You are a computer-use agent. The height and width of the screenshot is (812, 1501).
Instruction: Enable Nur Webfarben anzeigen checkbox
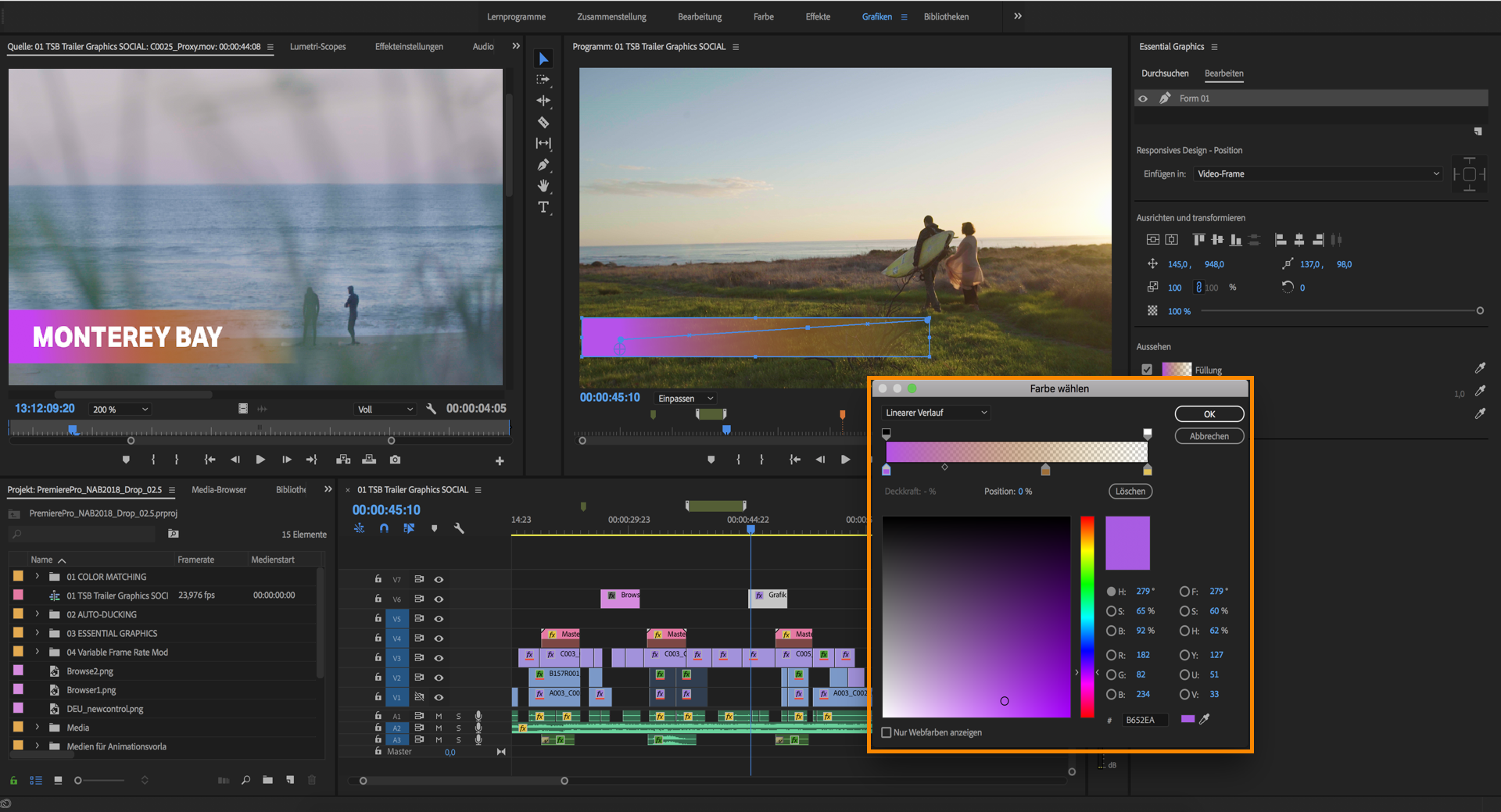pyautogui.click(x=887, y=732)
